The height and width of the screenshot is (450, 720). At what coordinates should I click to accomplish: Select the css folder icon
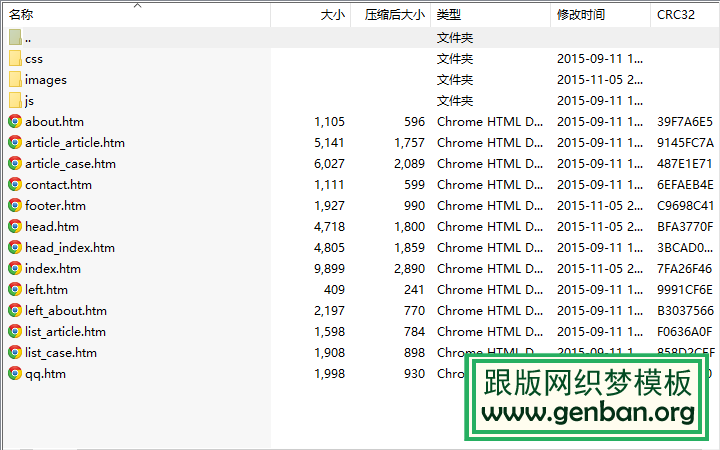(x=15, y=58)
